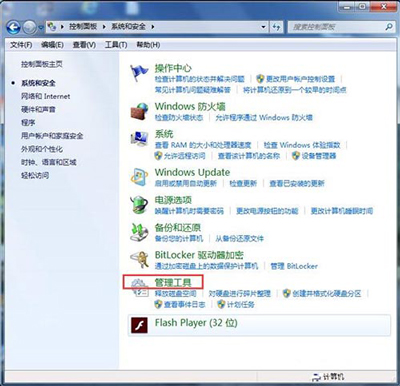Open the 帮助(H) menu

(x=148, y=45)
